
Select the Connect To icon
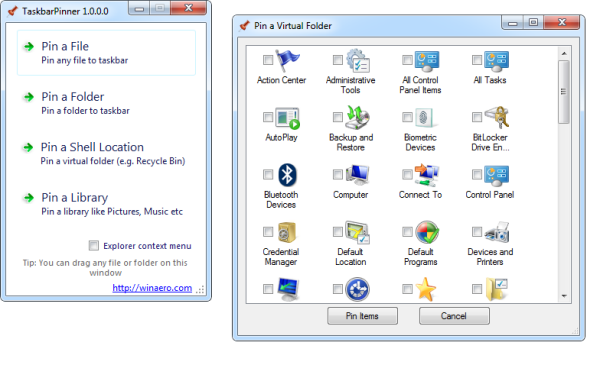pyautogui.click(x=427, y=175)
